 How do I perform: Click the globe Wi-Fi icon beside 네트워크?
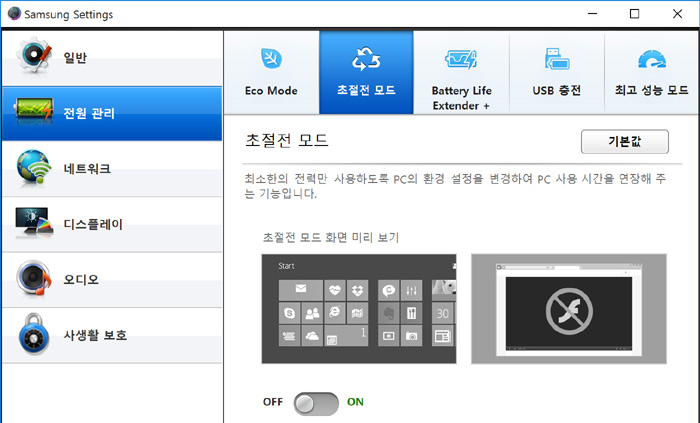click(34, 167)
